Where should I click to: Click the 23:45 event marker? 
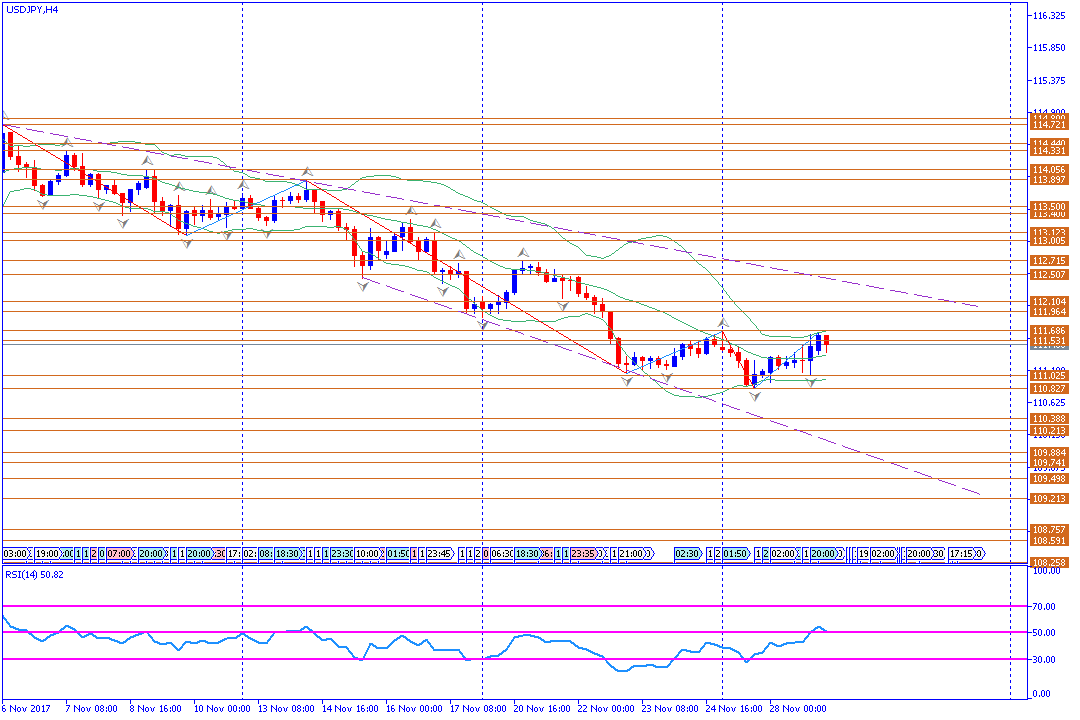pos(439,554)
